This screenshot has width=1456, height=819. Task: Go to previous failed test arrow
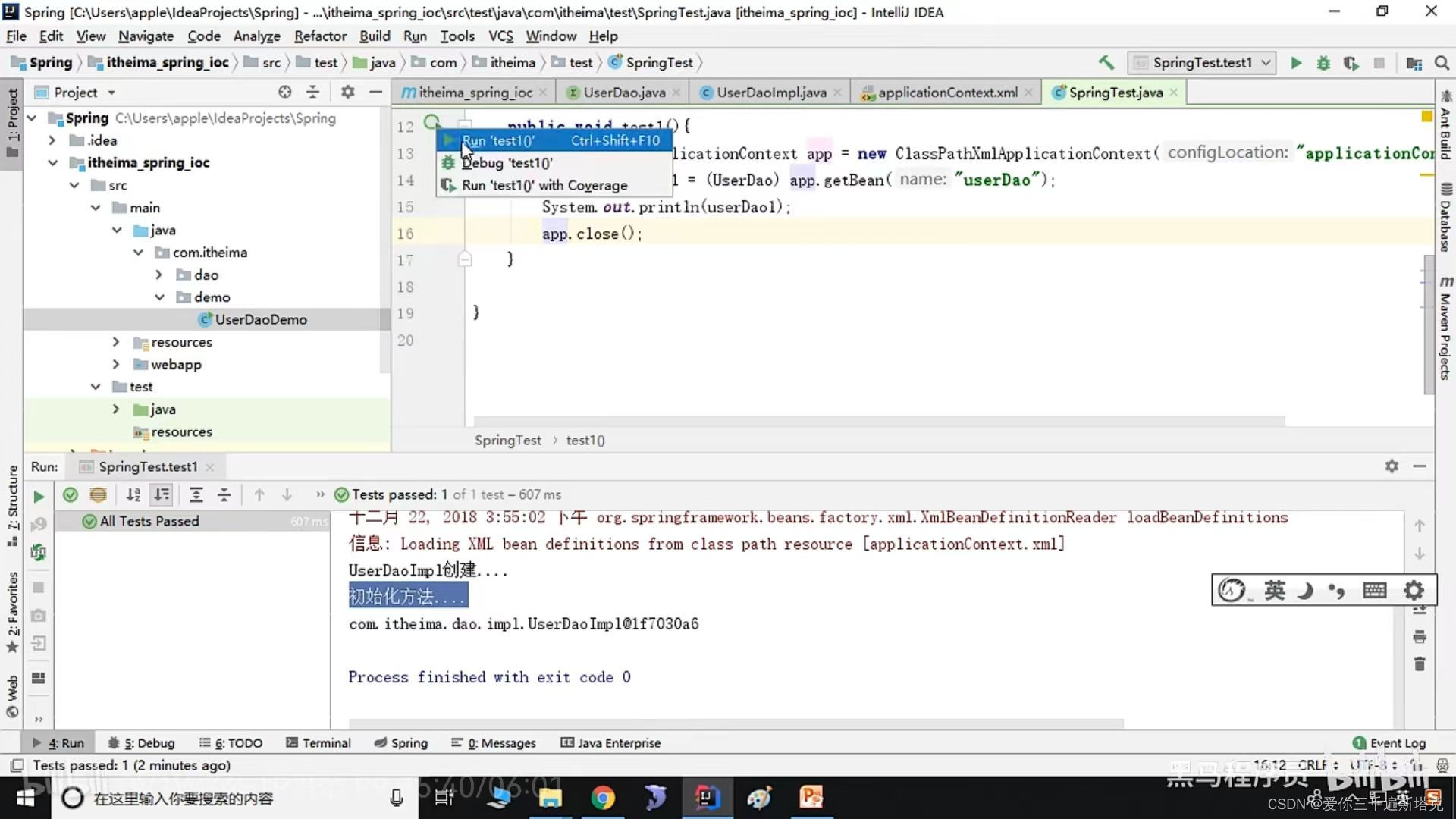[259, 494]
